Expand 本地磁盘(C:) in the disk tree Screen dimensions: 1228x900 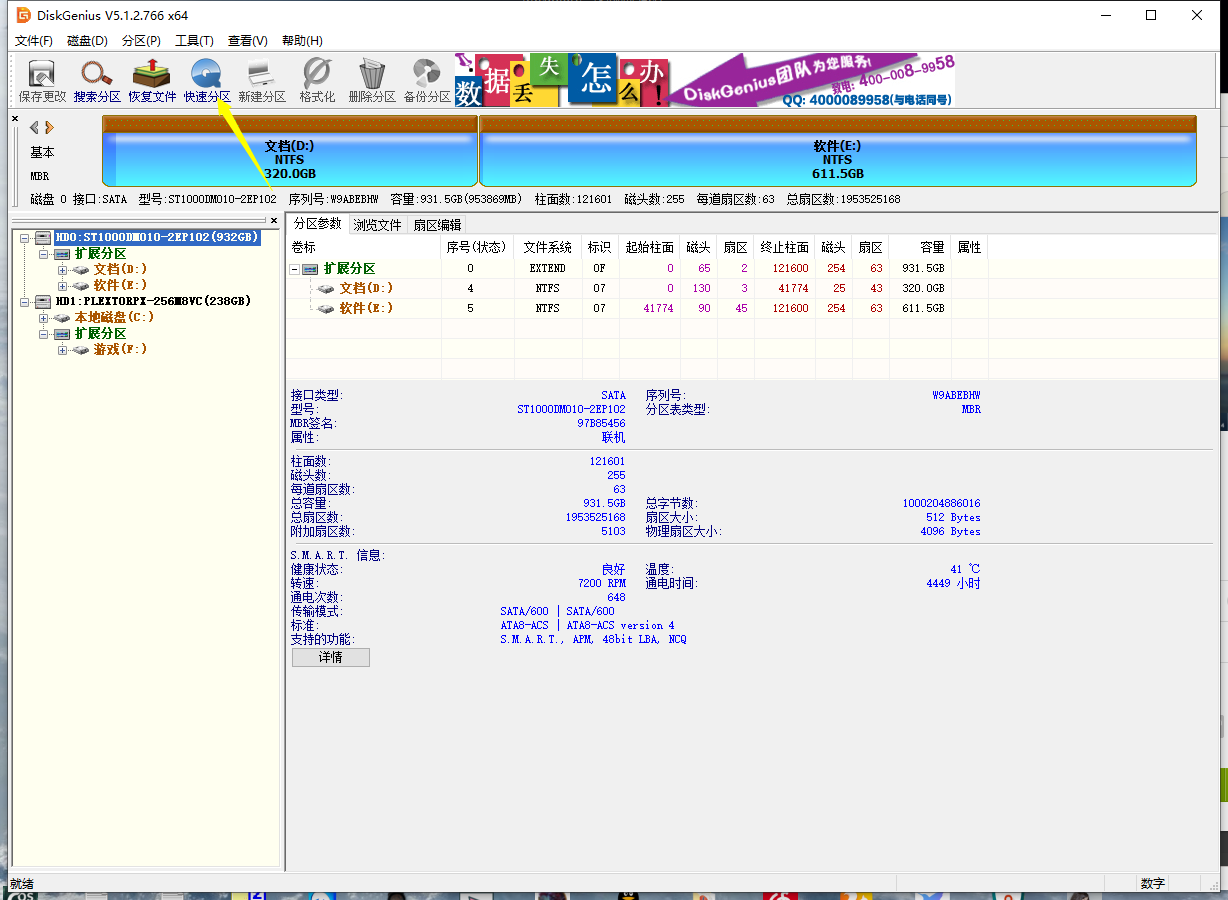(x=44, y=318)
